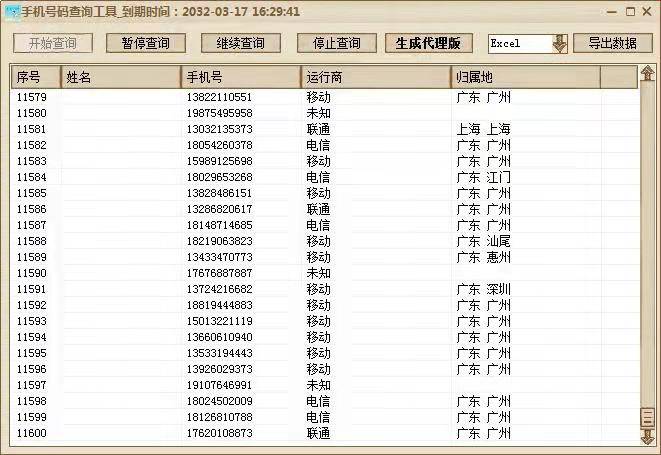Image resolution: width=661 pixels, height=455 pixels.
Task: Click 上海 上海 location cell
Action: (x=483, y=129)
